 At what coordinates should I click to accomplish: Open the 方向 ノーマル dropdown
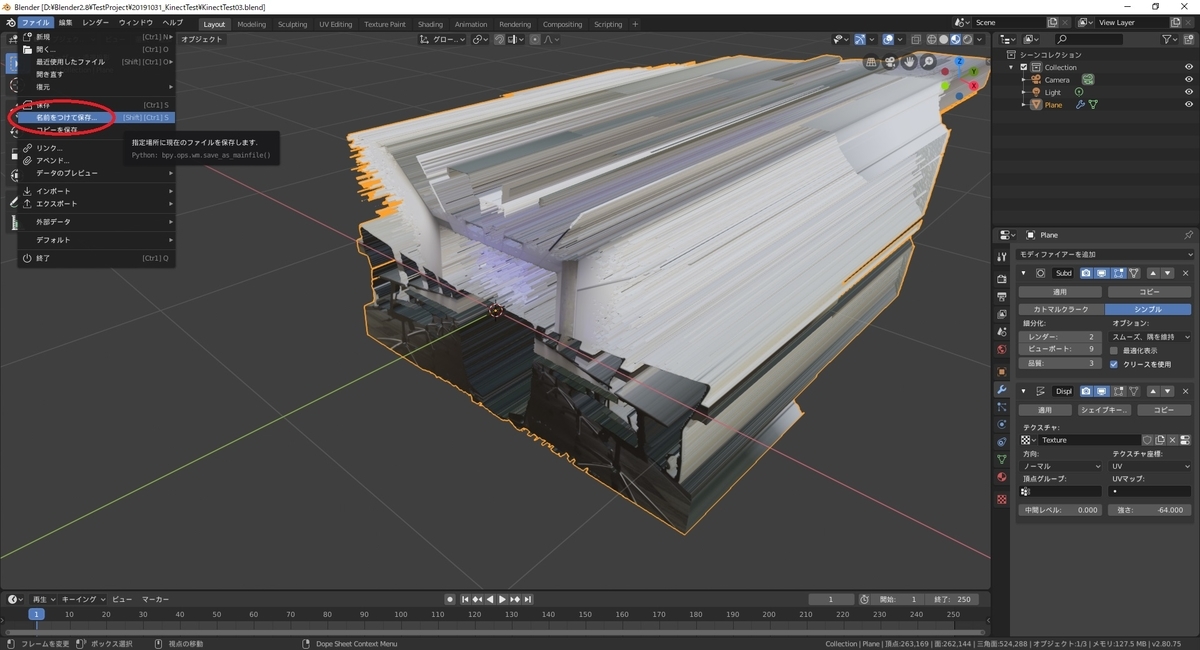coord(1062,466)
